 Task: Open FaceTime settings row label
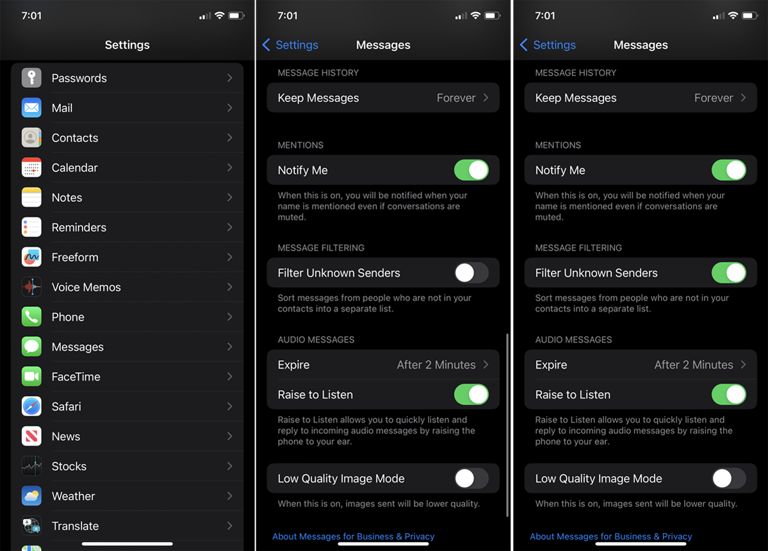[76, 377]
